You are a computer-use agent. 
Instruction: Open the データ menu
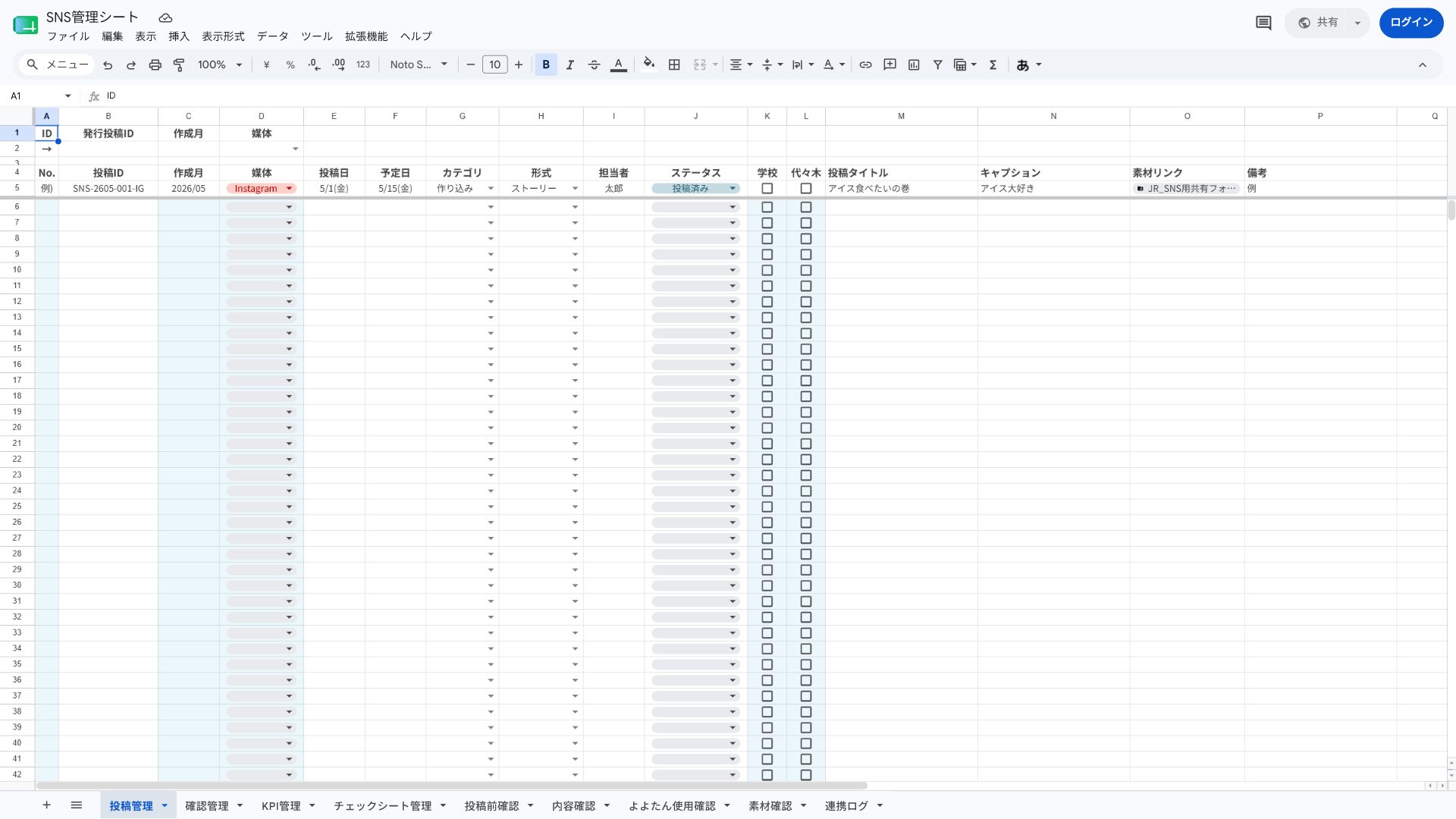pos(272,36)
